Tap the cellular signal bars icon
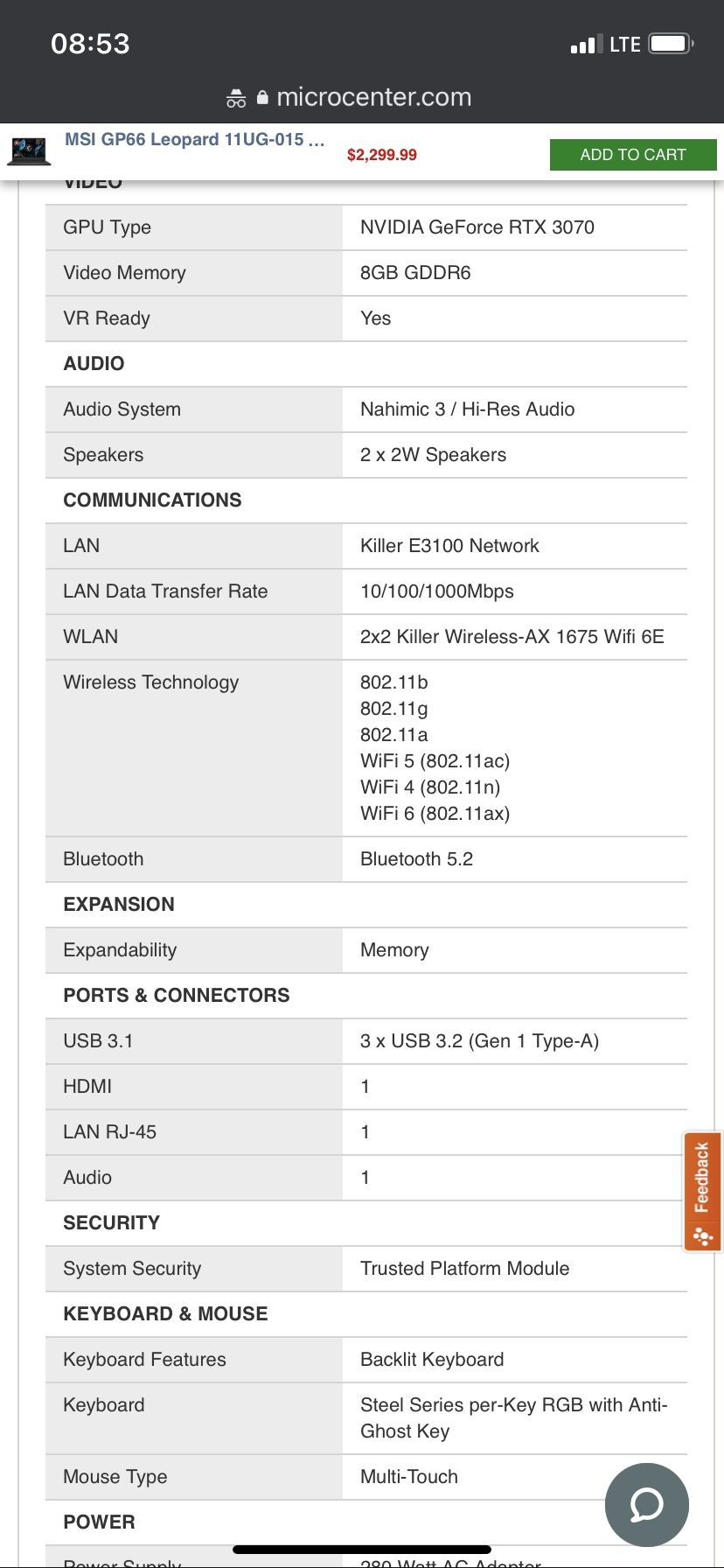The width and height of the screenshot is (724, 1568). [582, 44]
